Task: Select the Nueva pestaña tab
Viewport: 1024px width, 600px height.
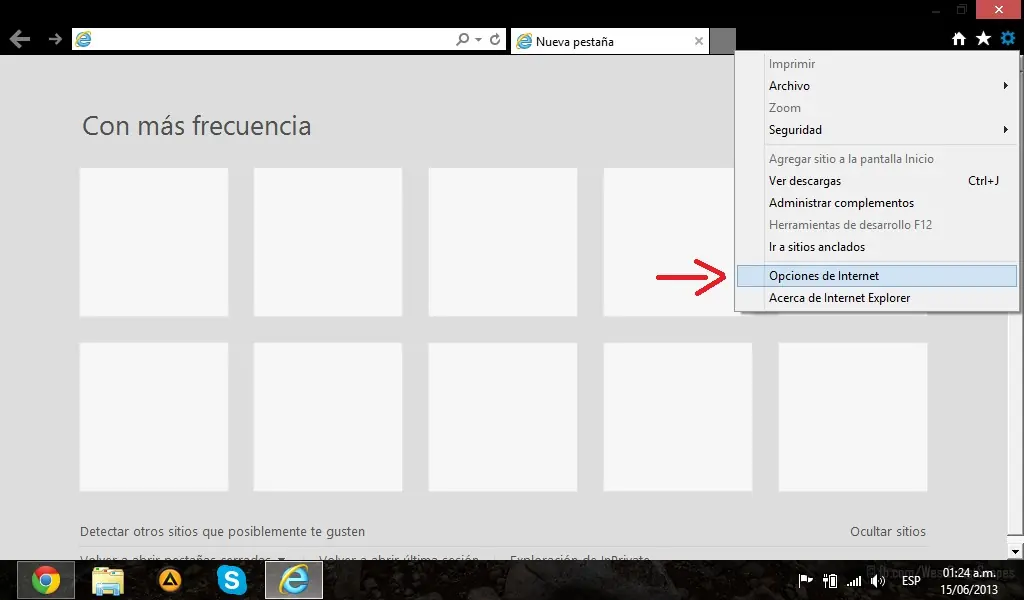Action: [x=609, y=41]
